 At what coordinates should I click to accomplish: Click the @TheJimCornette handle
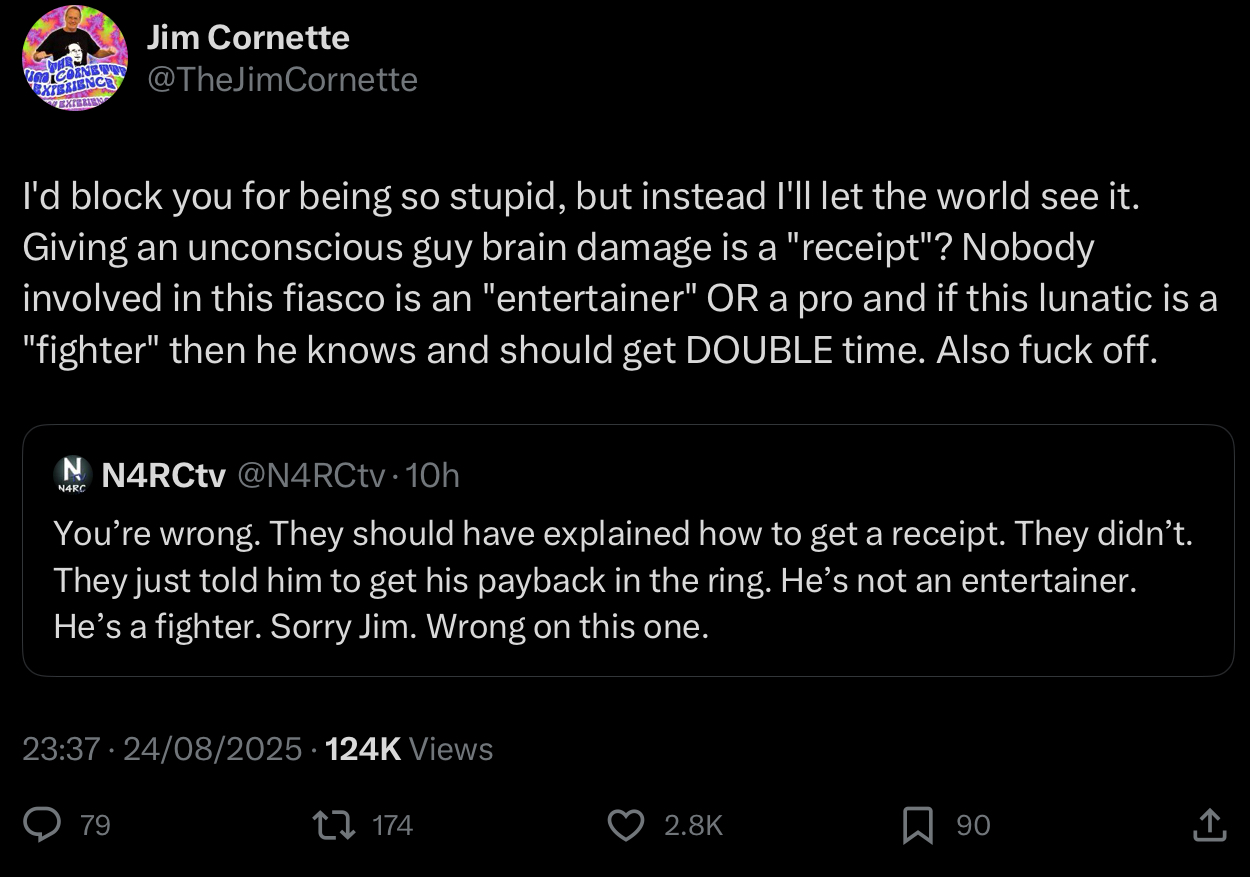[x=282, y=79]
